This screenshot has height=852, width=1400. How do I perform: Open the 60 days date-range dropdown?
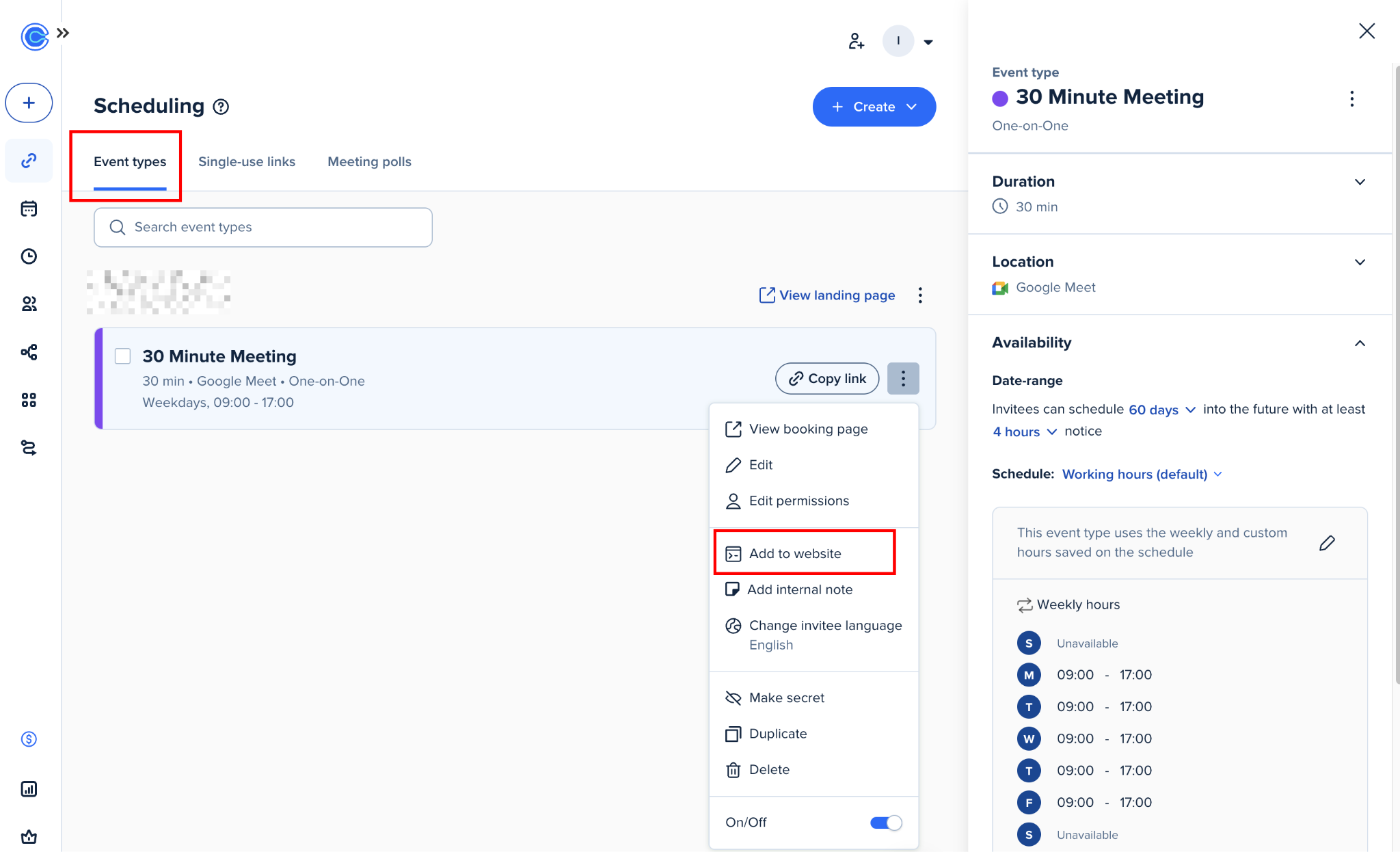1161,410
